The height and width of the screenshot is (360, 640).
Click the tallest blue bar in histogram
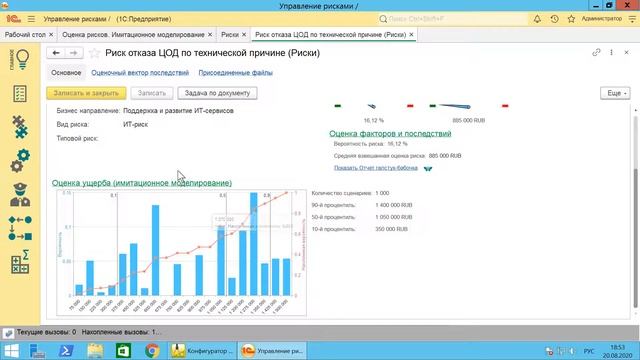tap(253, 244)
